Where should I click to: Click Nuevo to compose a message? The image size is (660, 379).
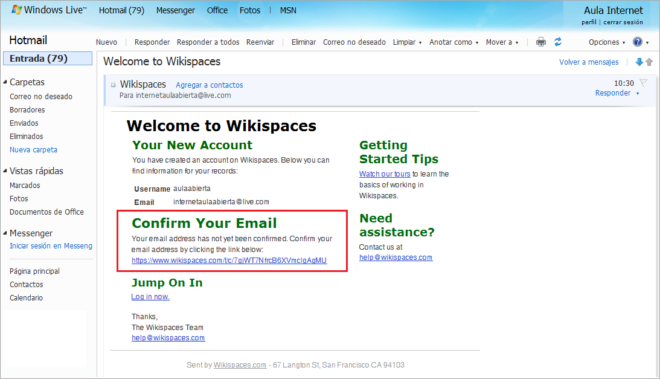pyautogui.click(x=106, y=42)
